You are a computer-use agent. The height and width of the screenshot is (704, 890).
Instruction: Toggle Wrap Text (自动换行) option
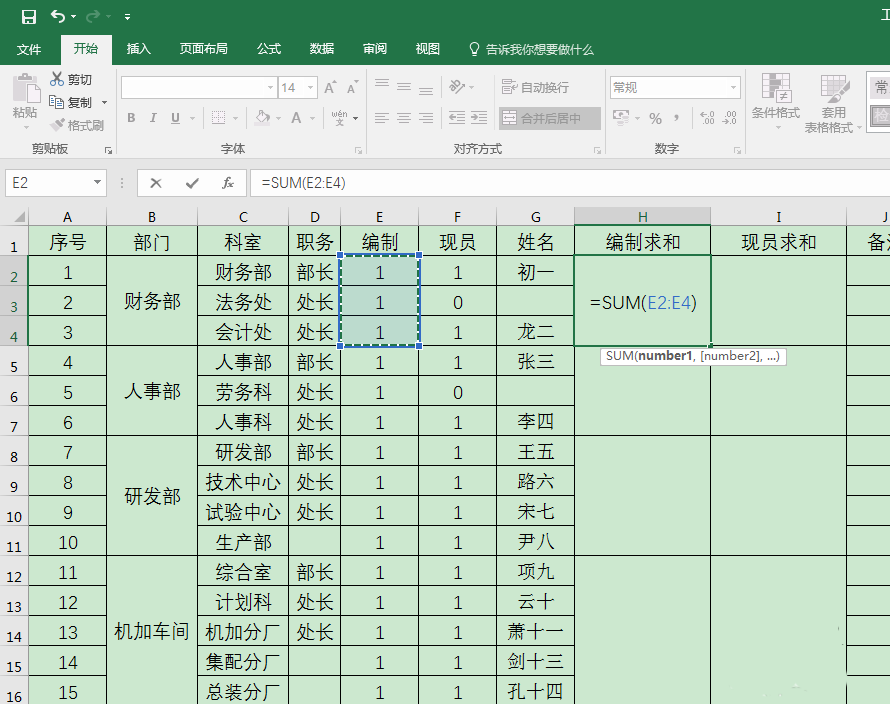tap(535, 88)
